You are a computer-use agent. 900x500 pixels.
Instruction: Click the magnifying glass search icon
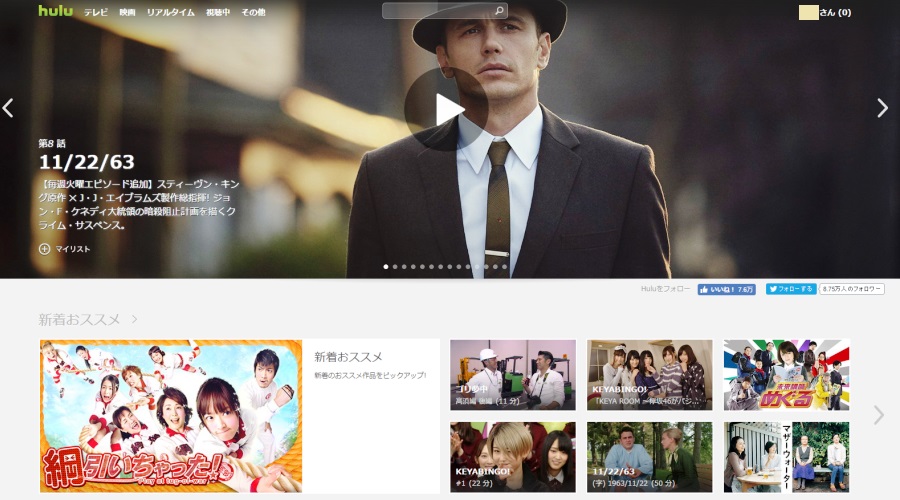click(x=499, y=10)
